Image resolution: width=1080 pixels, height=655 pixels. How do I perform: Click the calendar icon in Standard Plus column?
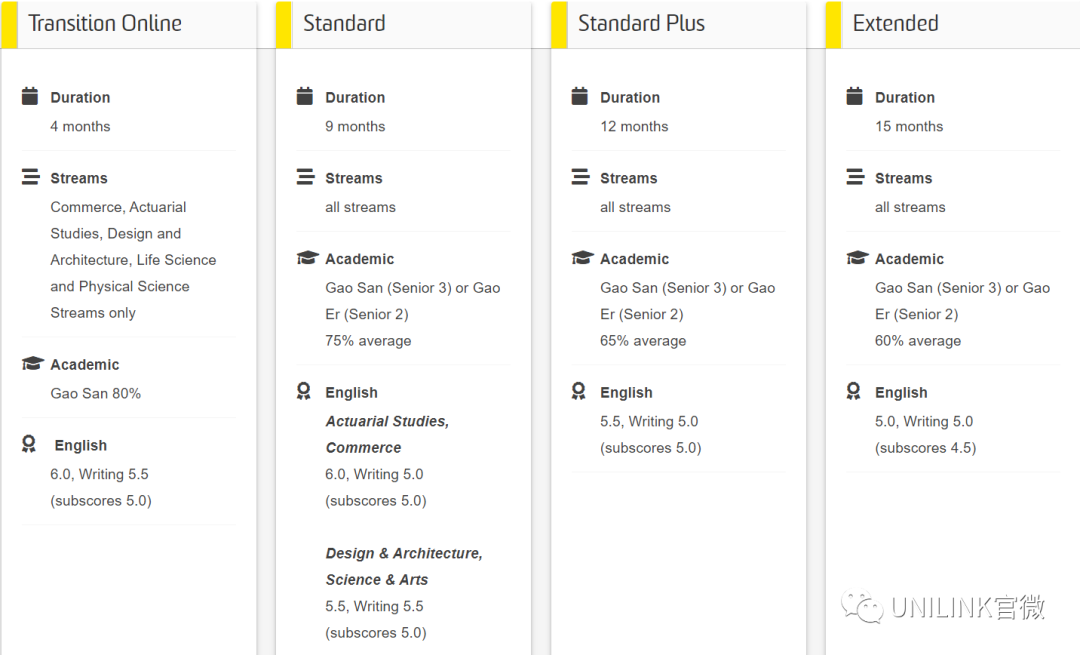click(x=579, y=96)
